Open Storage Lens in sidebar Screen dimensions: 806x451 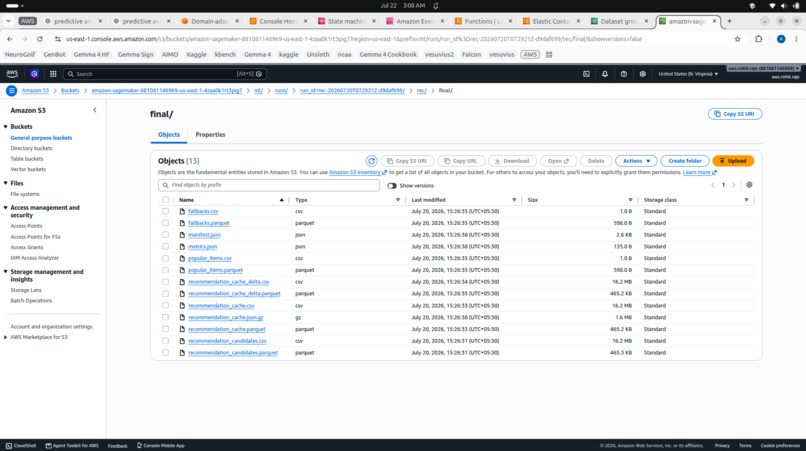[26, 291]
